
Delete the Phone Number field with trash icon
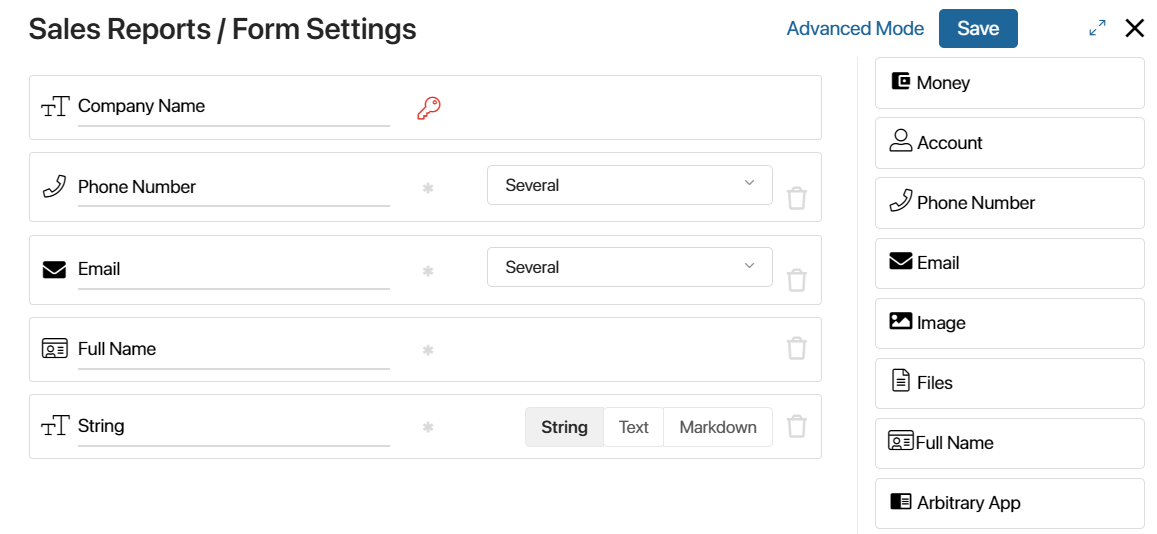796,198
